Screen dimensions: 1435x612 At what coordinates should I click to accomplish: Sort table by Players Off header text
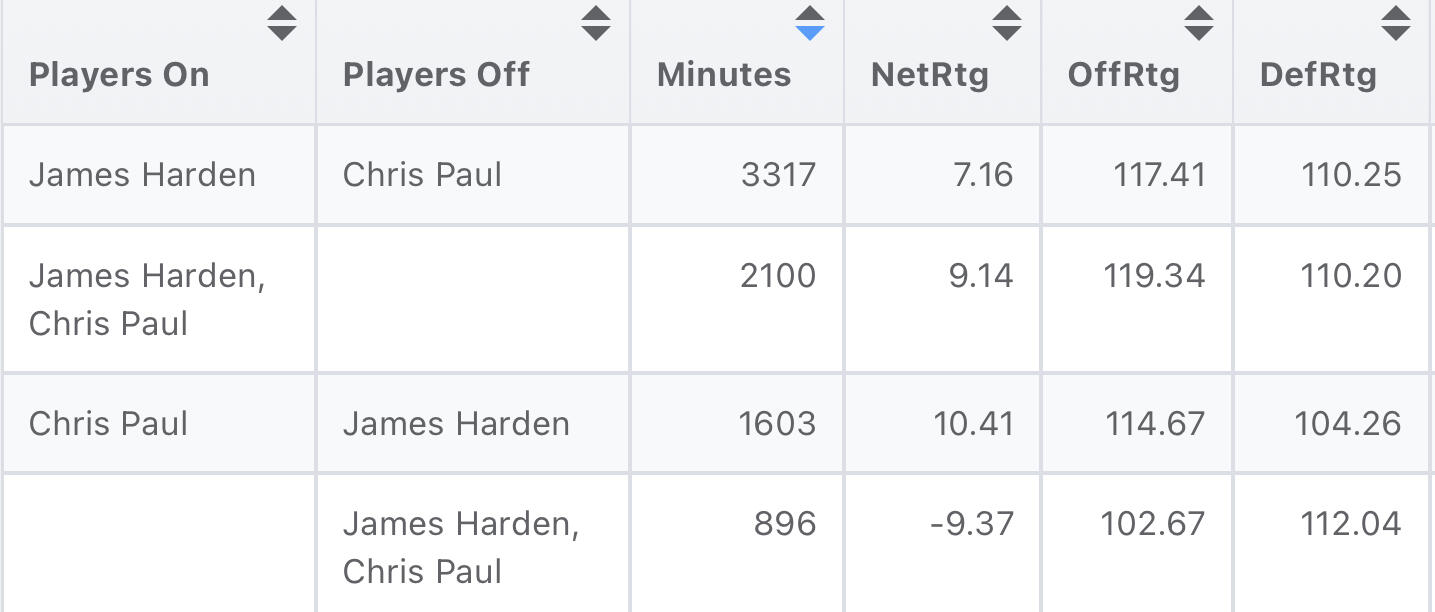tap(436, 75)
